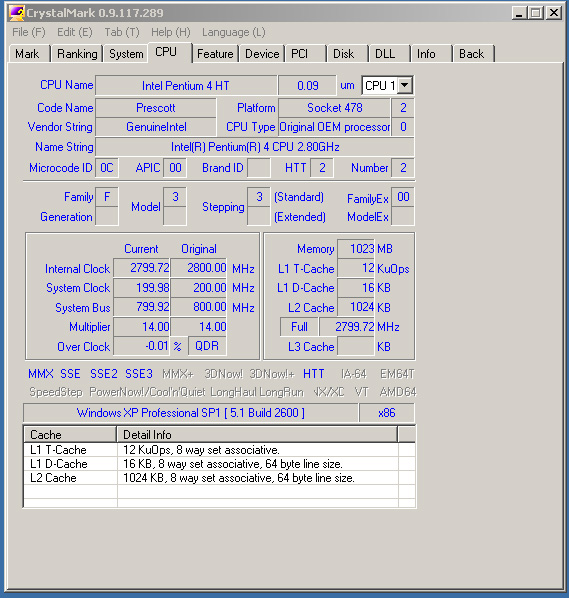Click the SSE3 feature label
569x598 pixels.
point(139,374)
